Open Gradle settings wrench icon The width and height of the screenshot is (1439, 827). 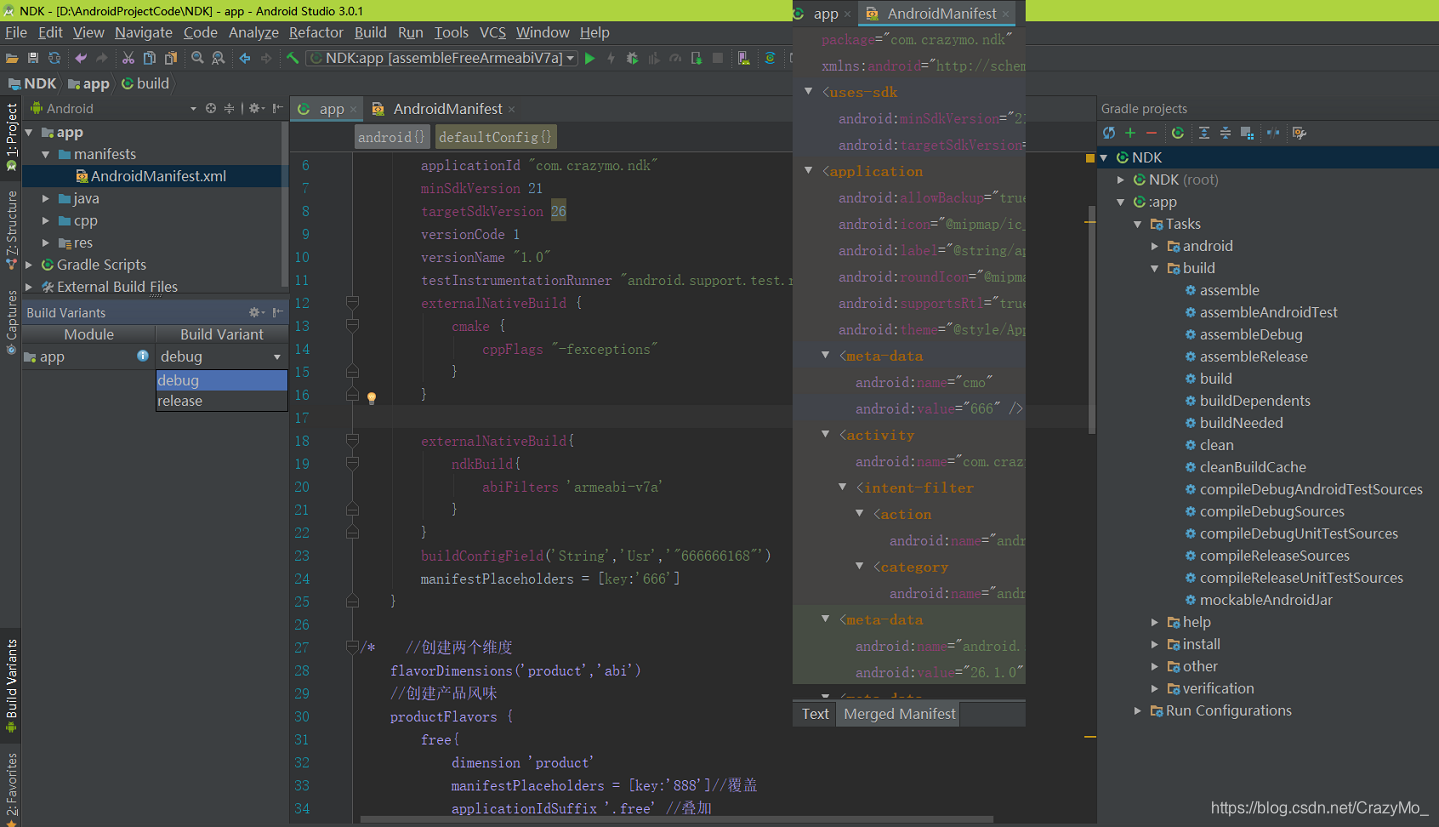click(x=1299, y=132)
